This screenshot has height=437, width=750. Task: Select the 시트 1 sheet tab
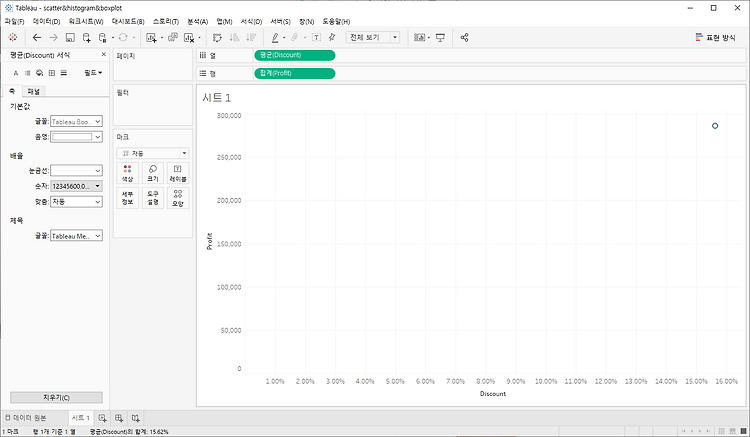pos(80,418)
